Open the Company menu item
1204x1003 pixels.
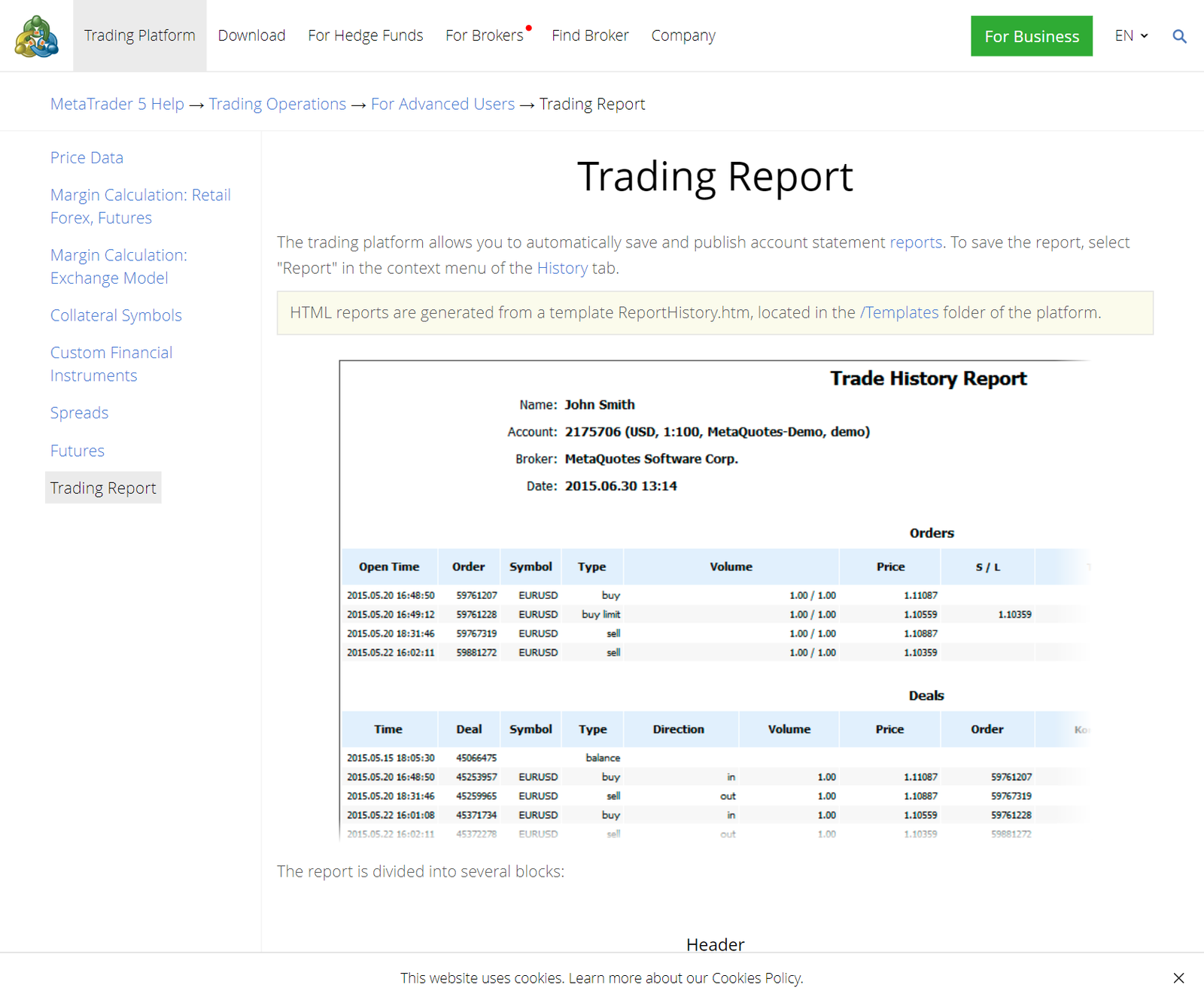[x=683, y=35]
